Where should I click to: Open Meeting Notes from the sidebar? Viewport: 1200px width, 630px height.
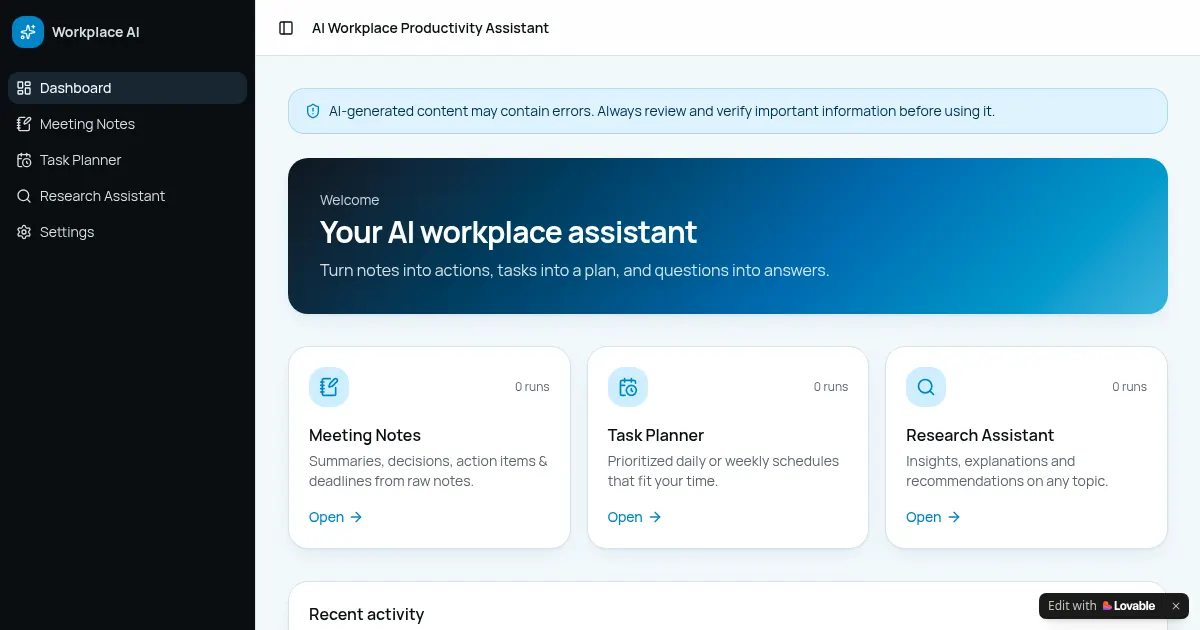pyautogui.click(x=127, y=124)
